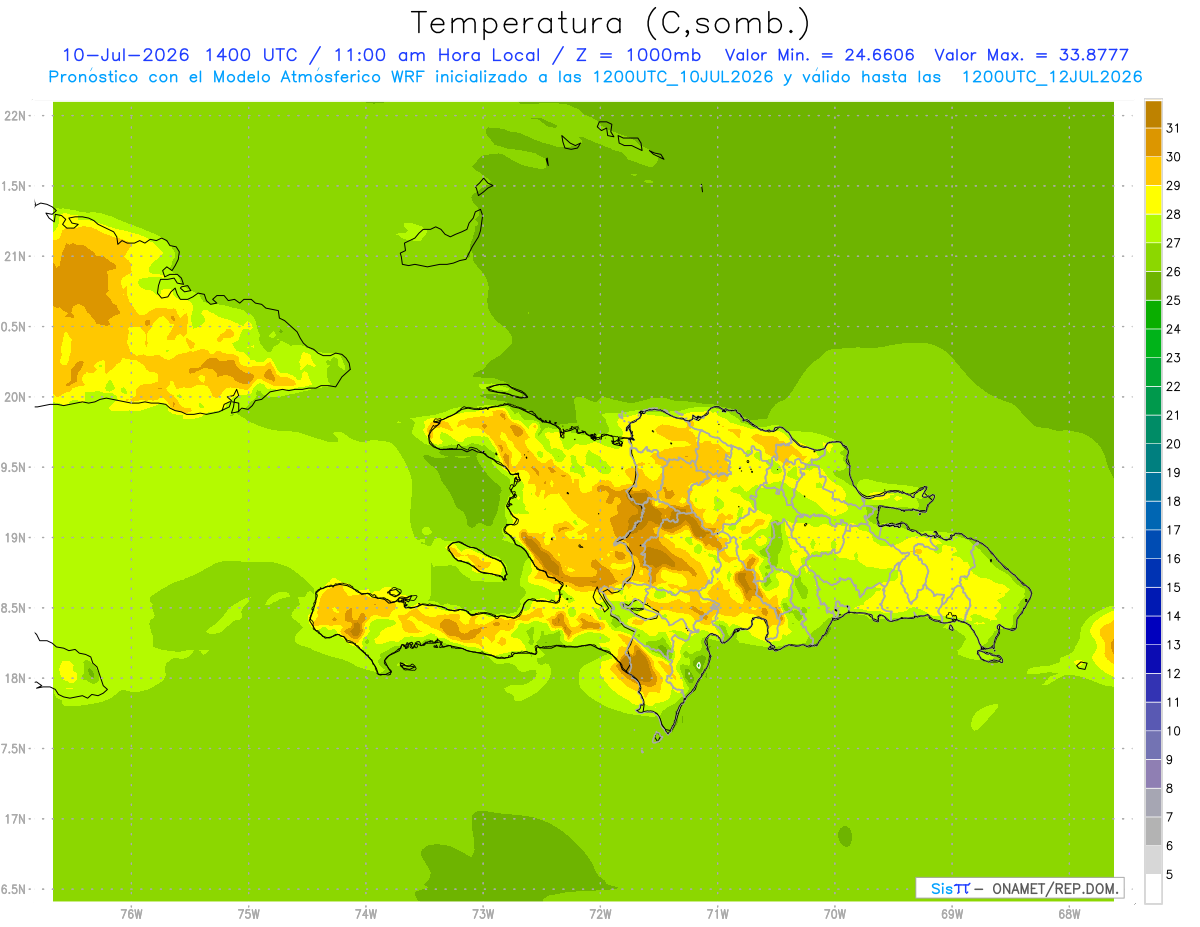This screenshot has width=1200, height=927.
Task: Click the SisTT ONAMET/REP.DOM. logo box
Action: [1019, 888]
